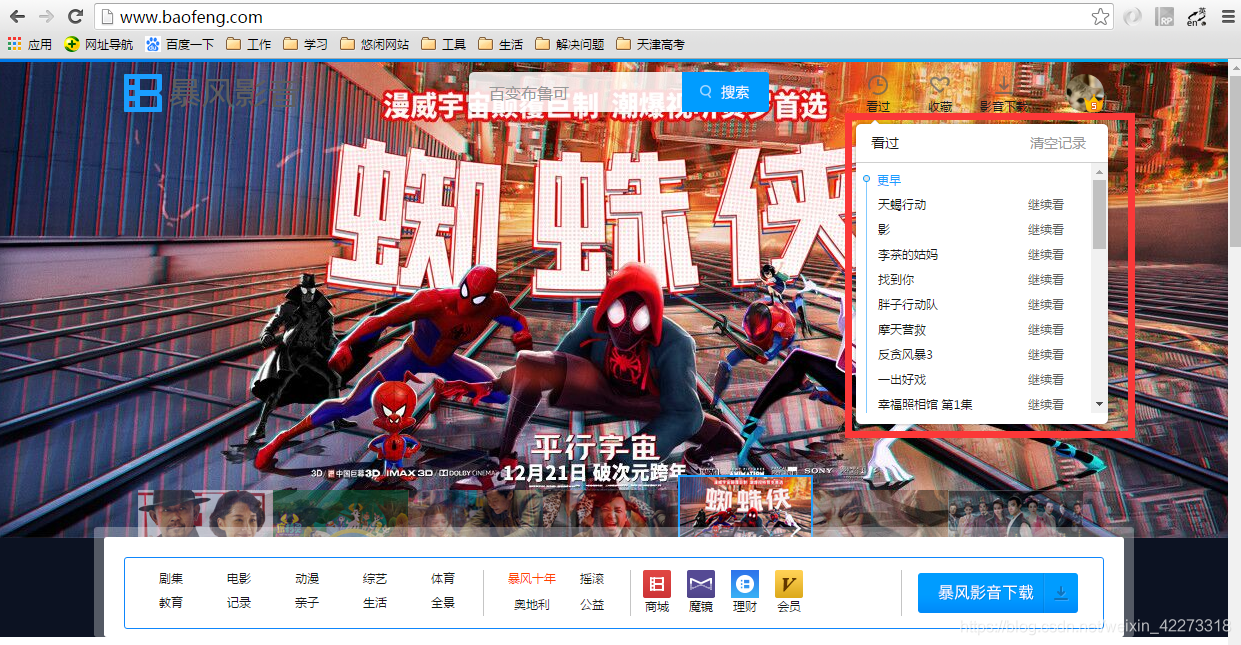This screenshot has height=645, width=1241.
Task: Click the 暴风影音 logo
Action: pos(211,93)
